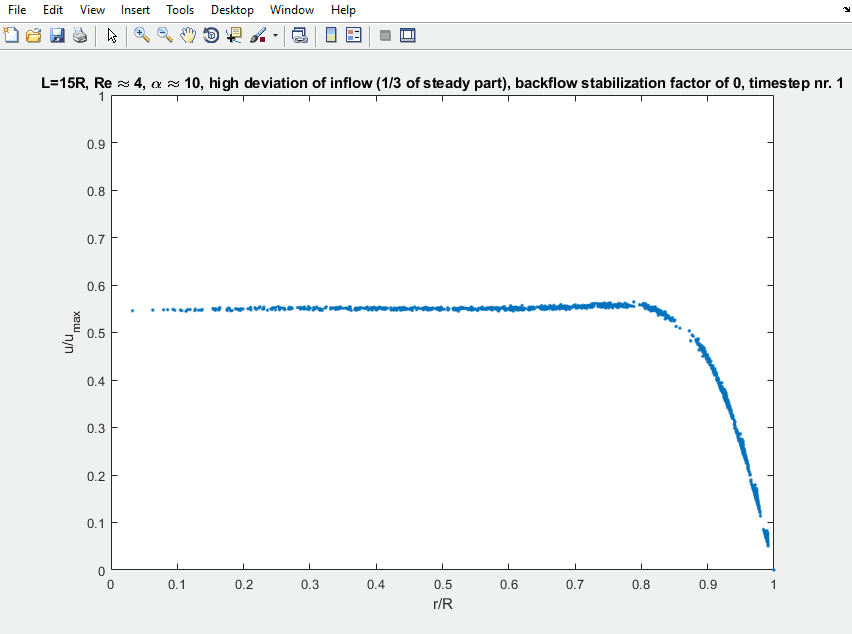
Task: Click Show Plot Tools and Dock Figure
Action: point(407,34)
